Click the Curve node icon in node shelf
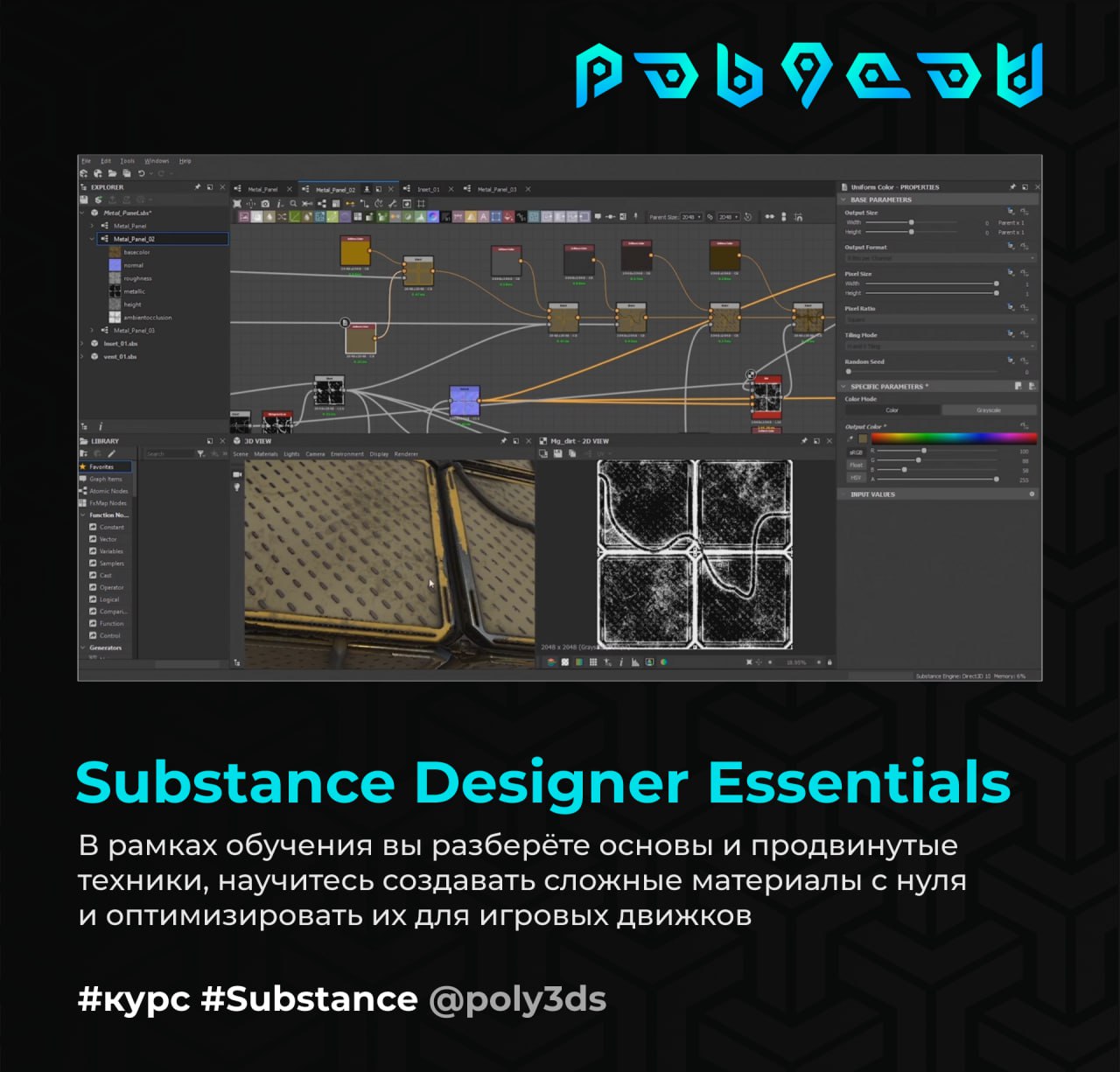The image size is (1120, 1072). point(294,216)
